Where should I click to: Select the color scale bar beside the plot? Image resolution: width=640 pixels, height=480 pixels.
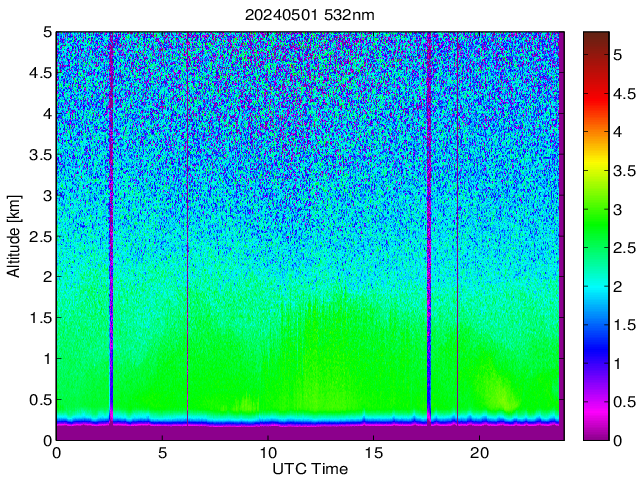pos(596,236)
